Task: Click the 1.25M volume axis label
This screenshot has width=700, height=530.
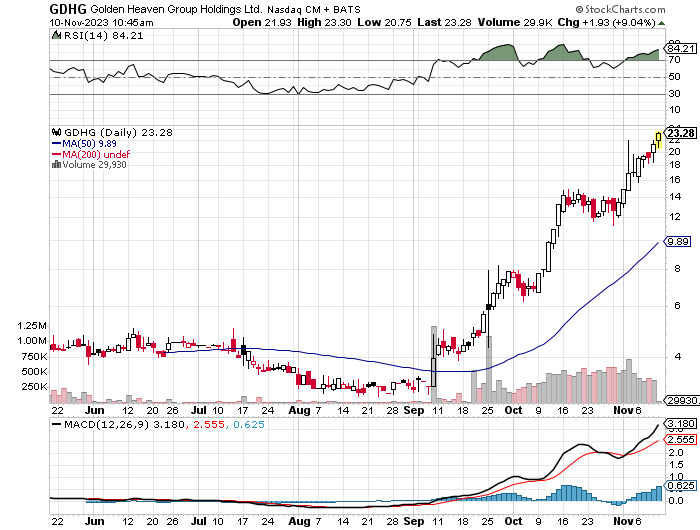Action: click(32, 326)
